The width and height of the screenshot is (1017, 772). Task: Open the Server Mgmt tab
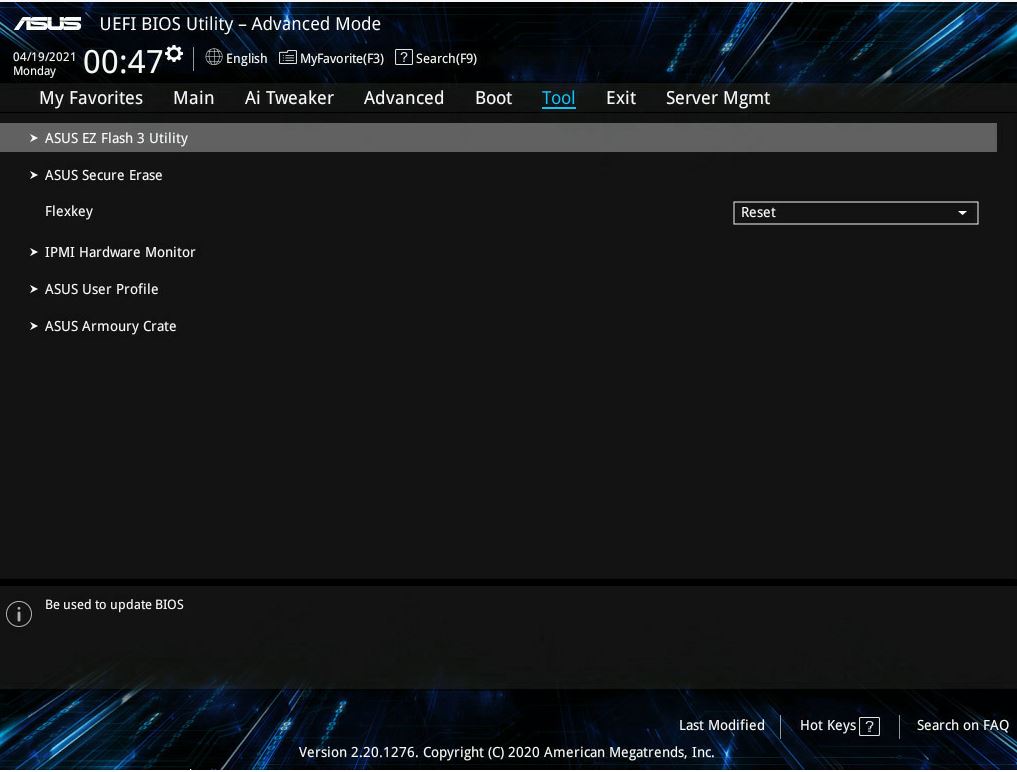click(718, 98)
